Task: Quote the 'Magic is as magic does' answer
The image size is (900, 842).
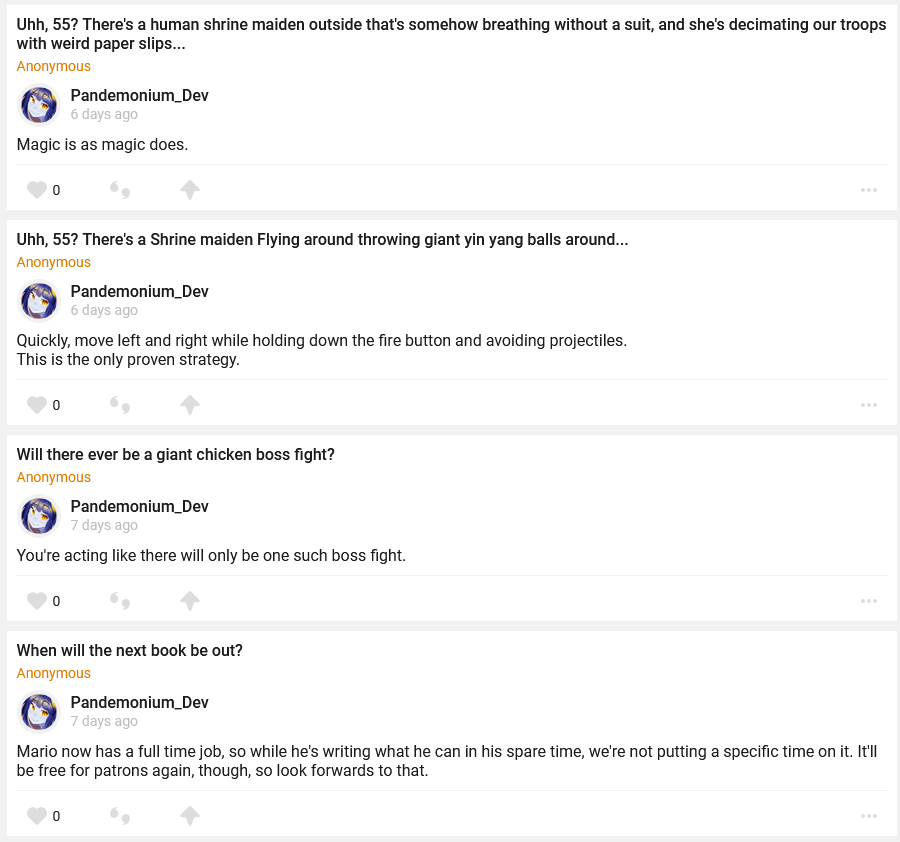Action: coord(120,190)
